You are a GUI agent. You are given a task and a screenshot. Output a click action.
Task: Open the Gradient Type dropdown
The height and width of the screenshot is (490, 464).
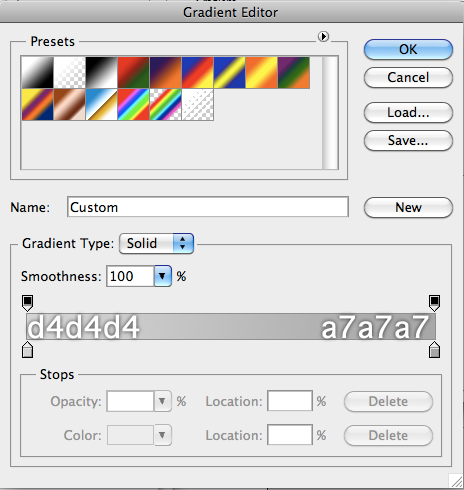[x=156, y=243]
